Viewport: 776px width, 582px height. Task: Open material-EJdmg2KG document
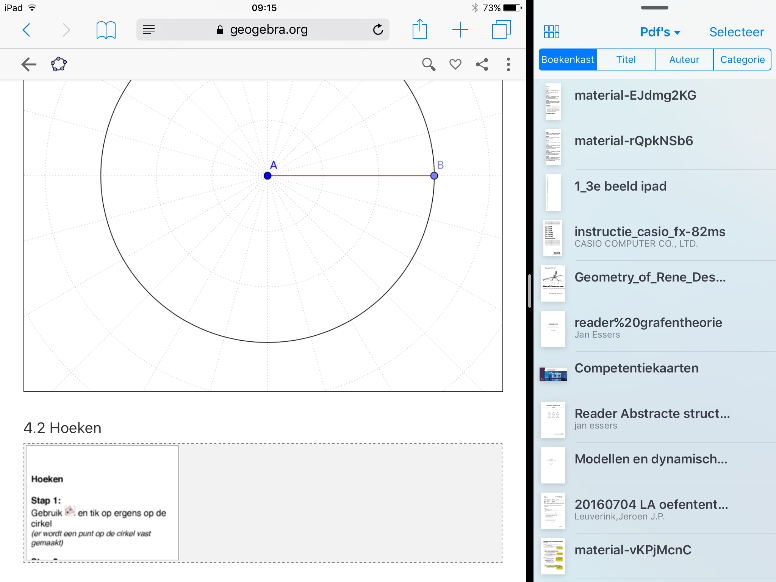[657, 102]
